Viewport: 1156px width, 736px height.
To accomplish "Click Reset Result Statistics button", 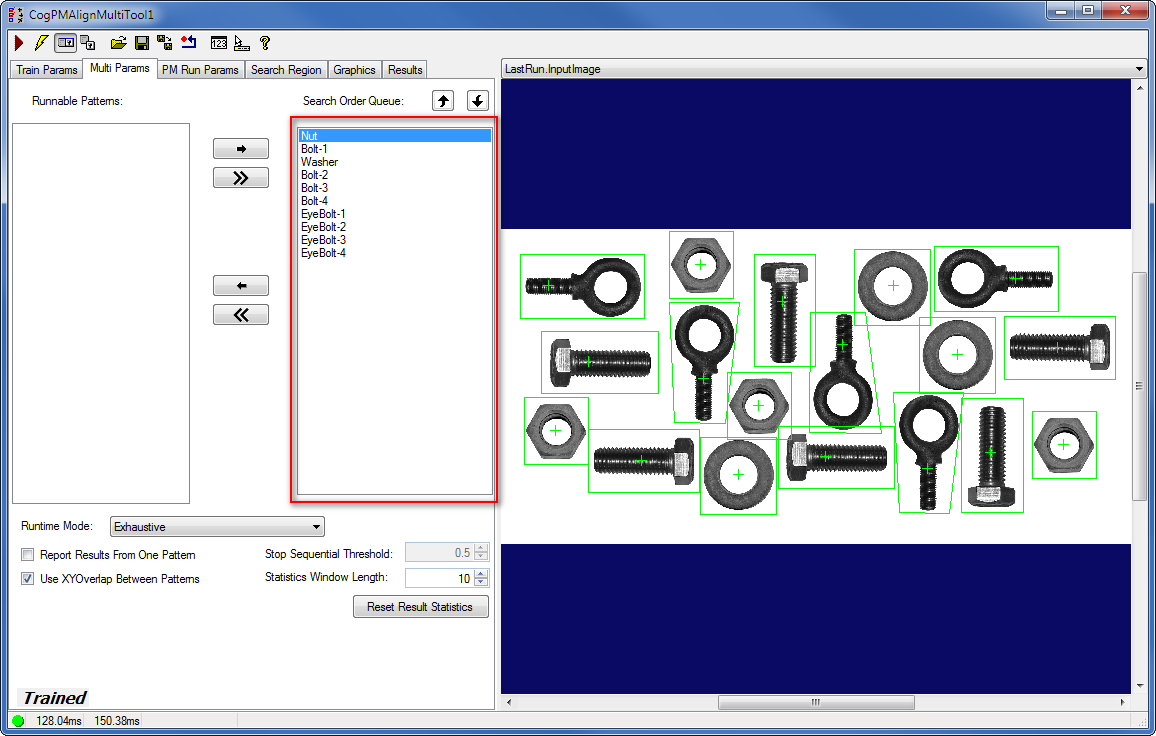I will (420, 607).
